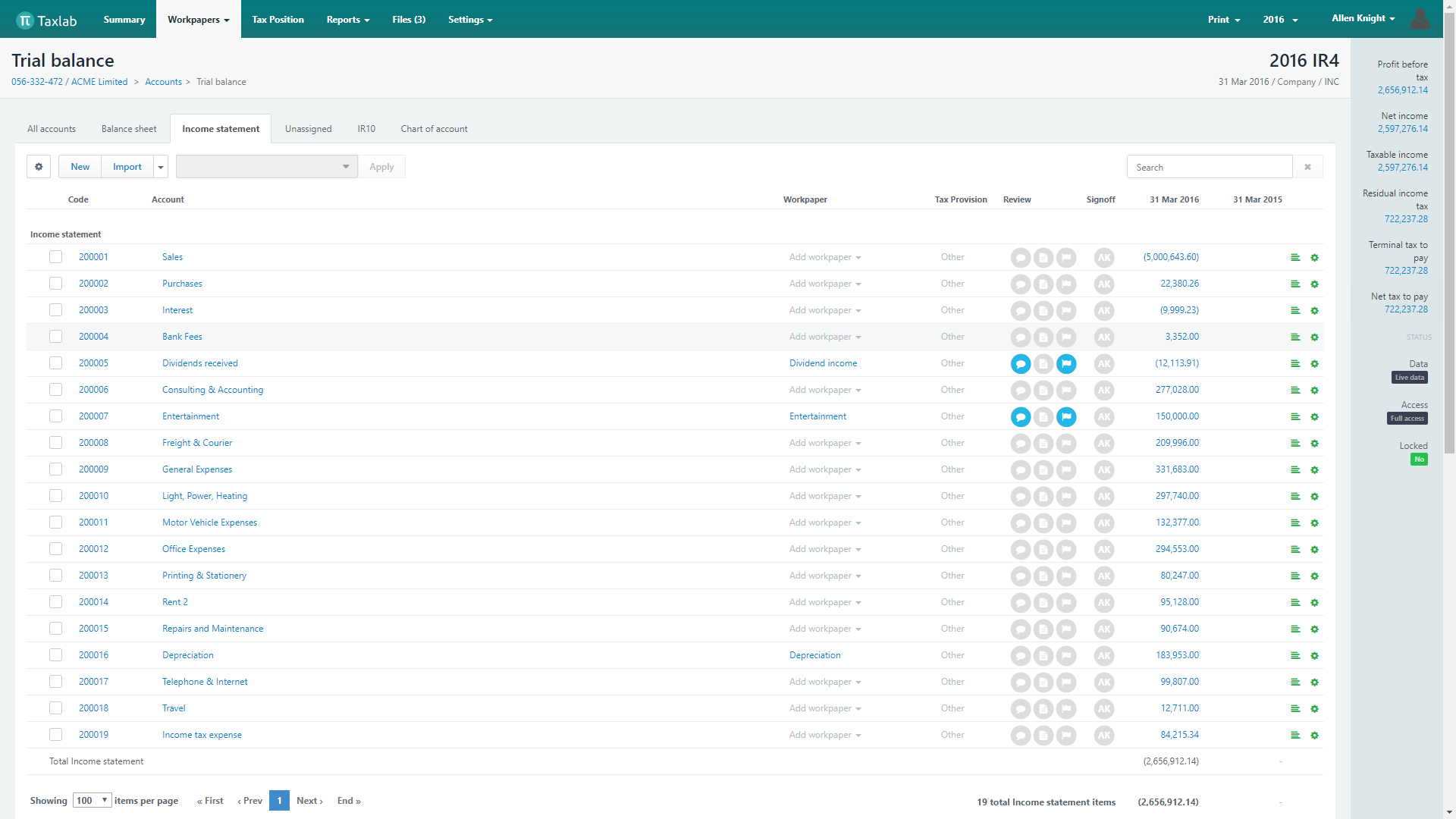Viewport: 1456px width, 819px height.
Task: Expand the Reports dropdown menu
Action: (x=349, y=19)
